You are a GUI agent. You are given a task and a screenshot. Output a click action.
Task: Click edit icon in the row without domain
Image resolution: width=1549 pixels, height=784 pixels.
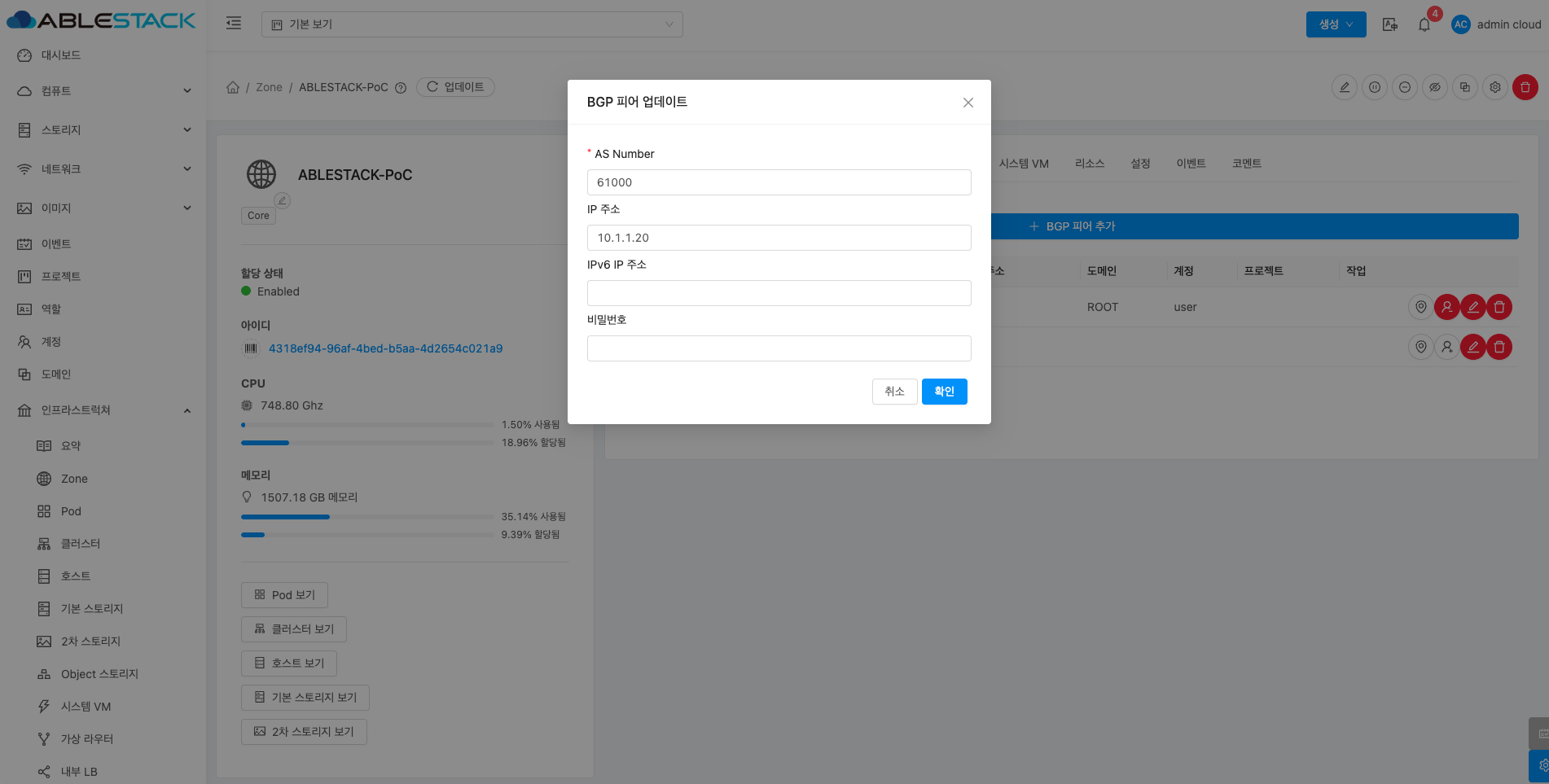point(1473,347)
